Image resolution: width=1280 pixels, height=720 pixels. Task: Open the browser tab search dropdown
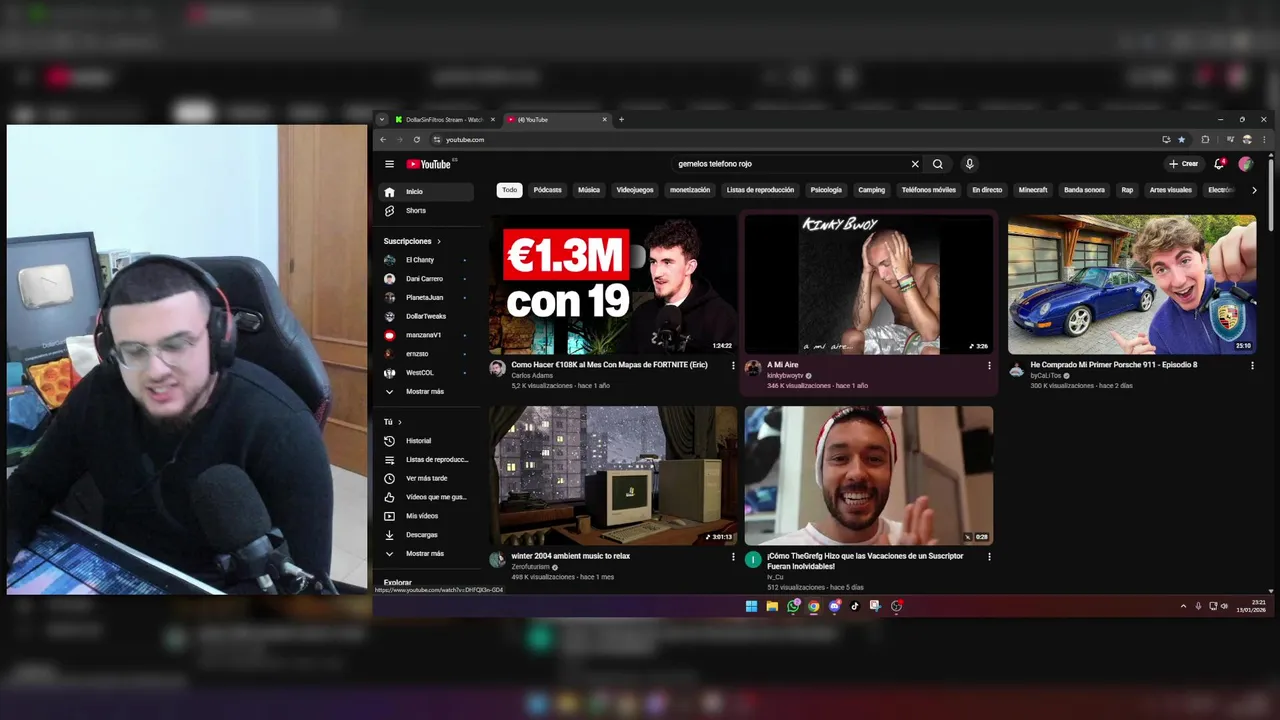point(381,120)
